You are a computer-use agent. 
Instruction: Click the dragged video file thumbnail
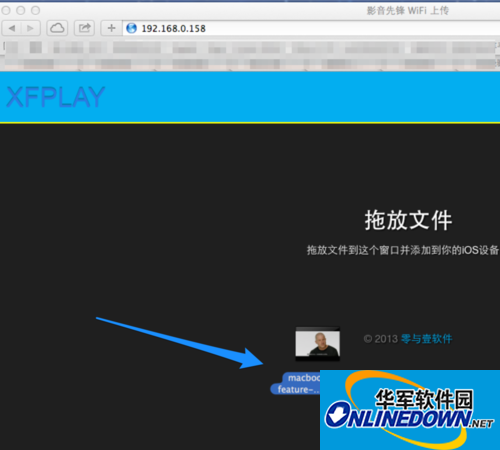click(x=318, y=344)
